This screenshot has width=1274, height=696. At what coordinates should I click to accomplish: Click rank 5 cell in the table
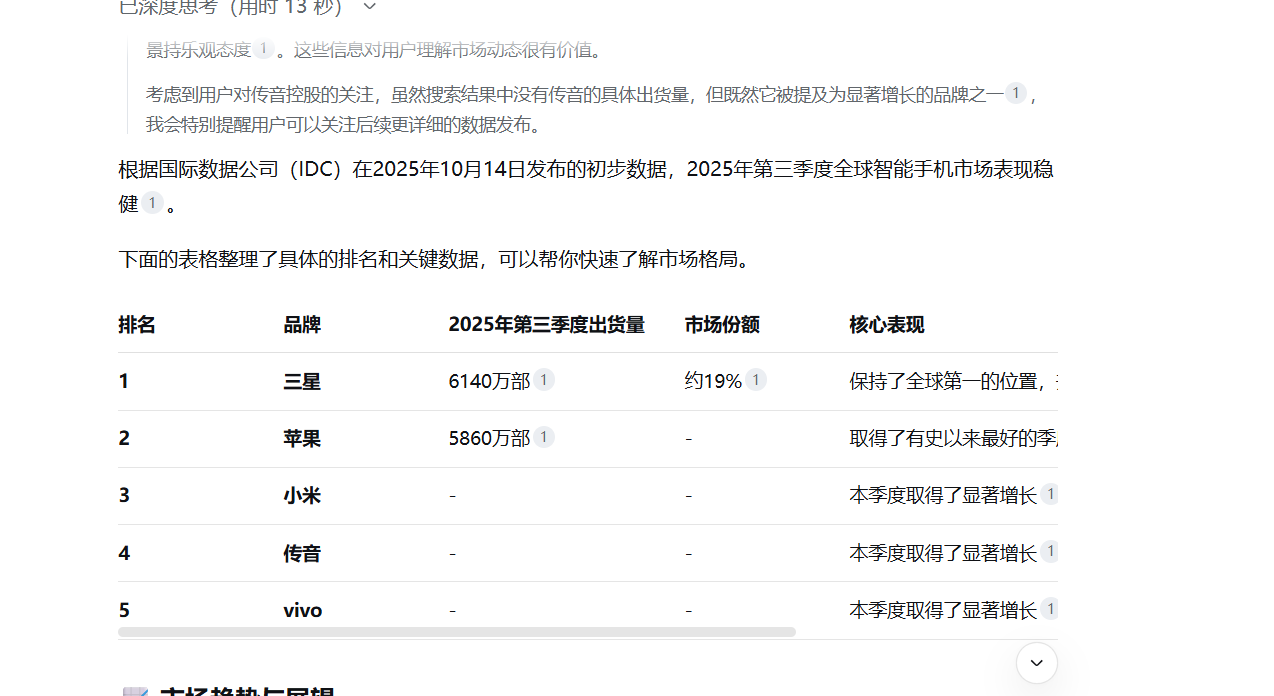(124, 610)
